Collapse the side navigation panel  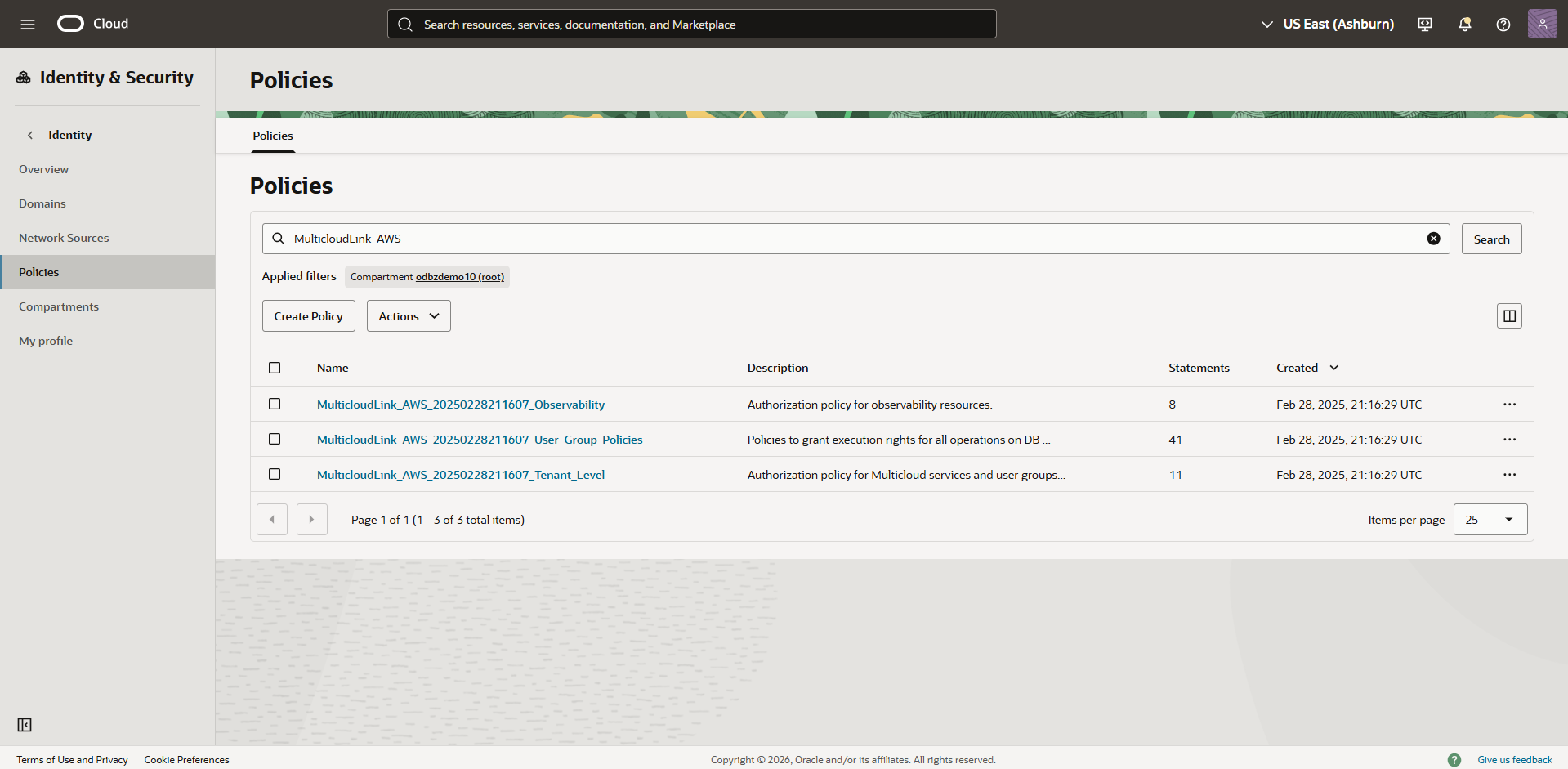pyautogui.click(x=25, y=725)
